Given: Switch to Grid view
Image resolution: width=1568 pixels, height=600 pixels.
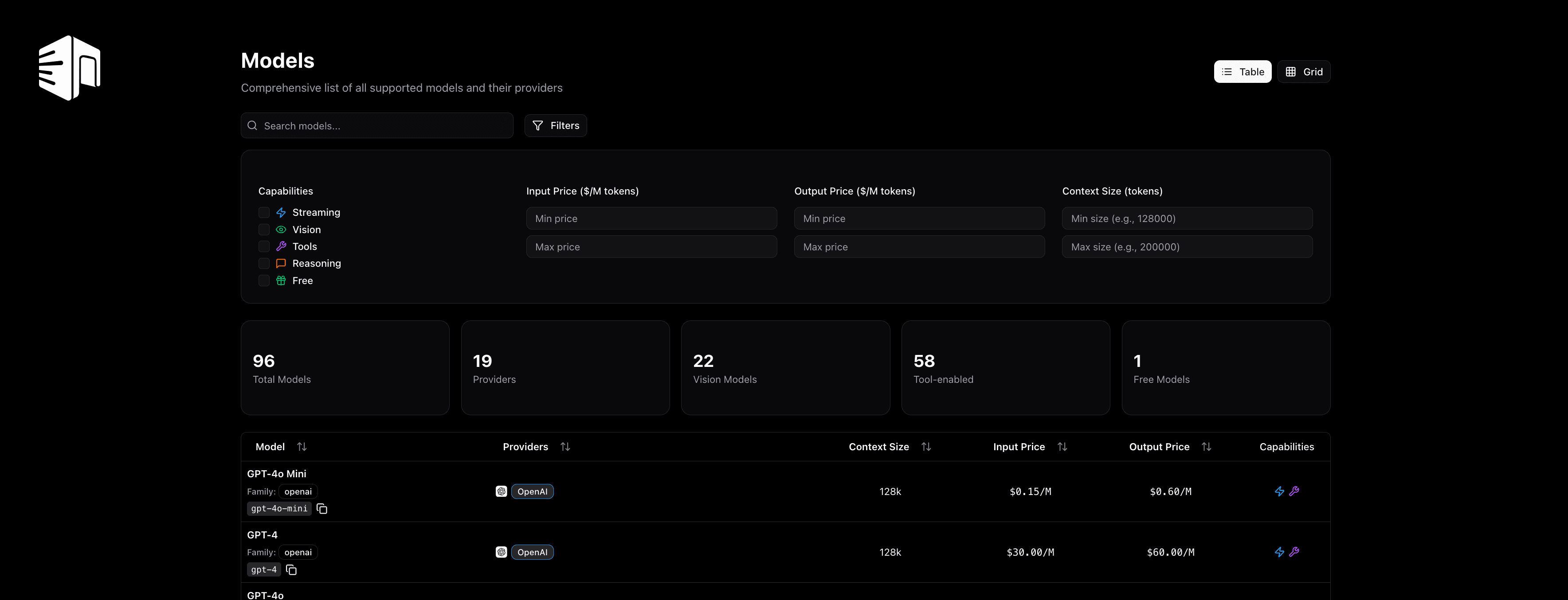Looking at the screenshot, I should click(1304, 71).
